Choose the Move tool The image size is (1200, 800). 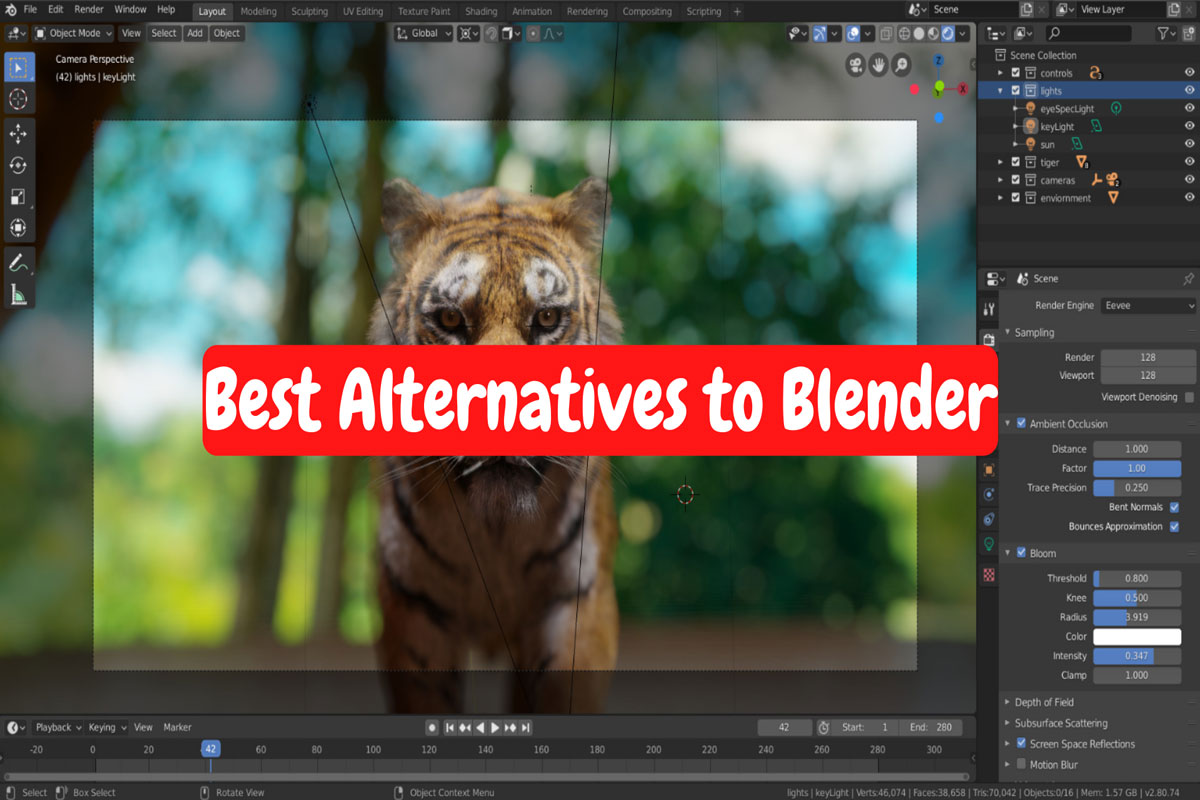point(18,133)
